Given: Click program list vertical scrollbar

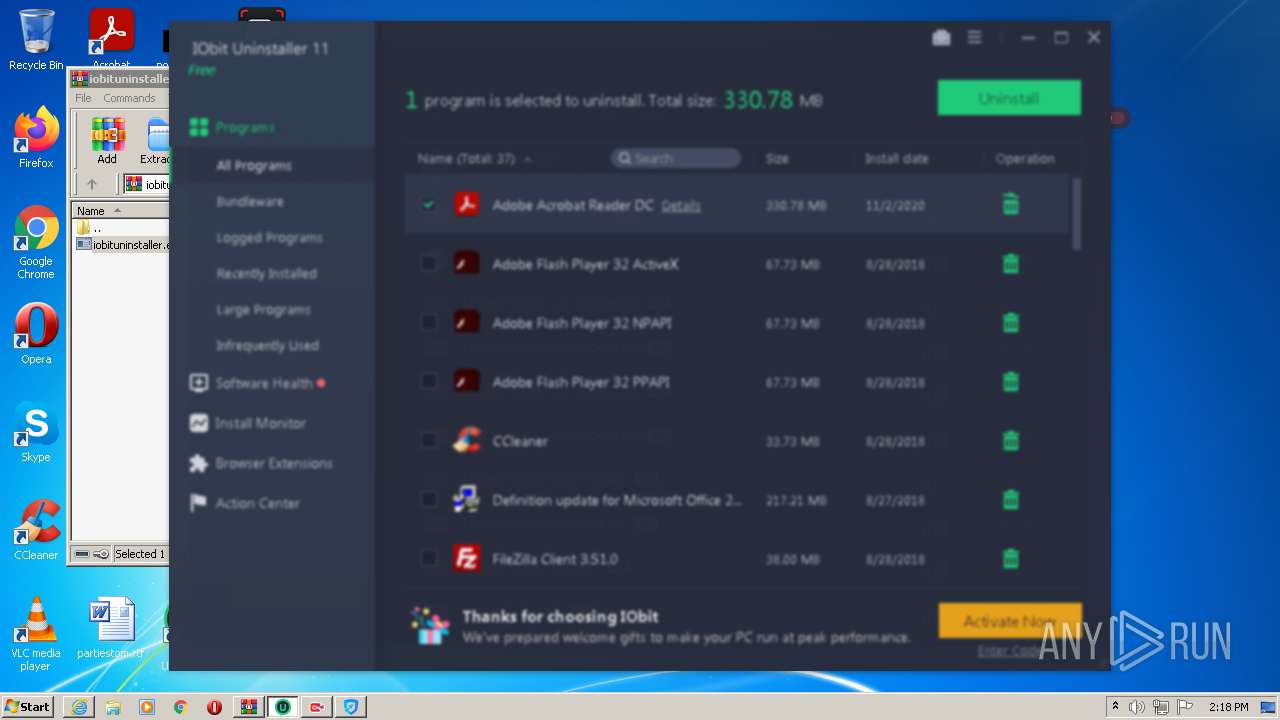Looking at the screenshot, I should pyautogui.click(x=1077, y=215).
